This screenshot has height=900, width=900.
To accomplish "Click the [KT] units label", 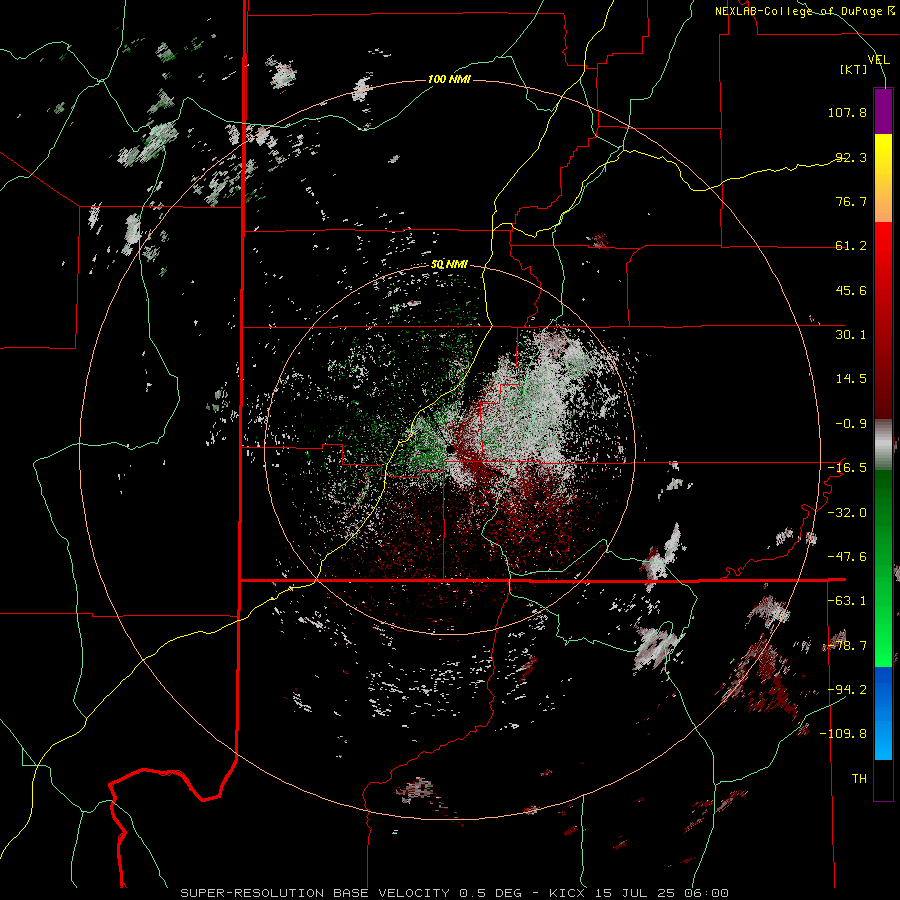I will point(854,69).
